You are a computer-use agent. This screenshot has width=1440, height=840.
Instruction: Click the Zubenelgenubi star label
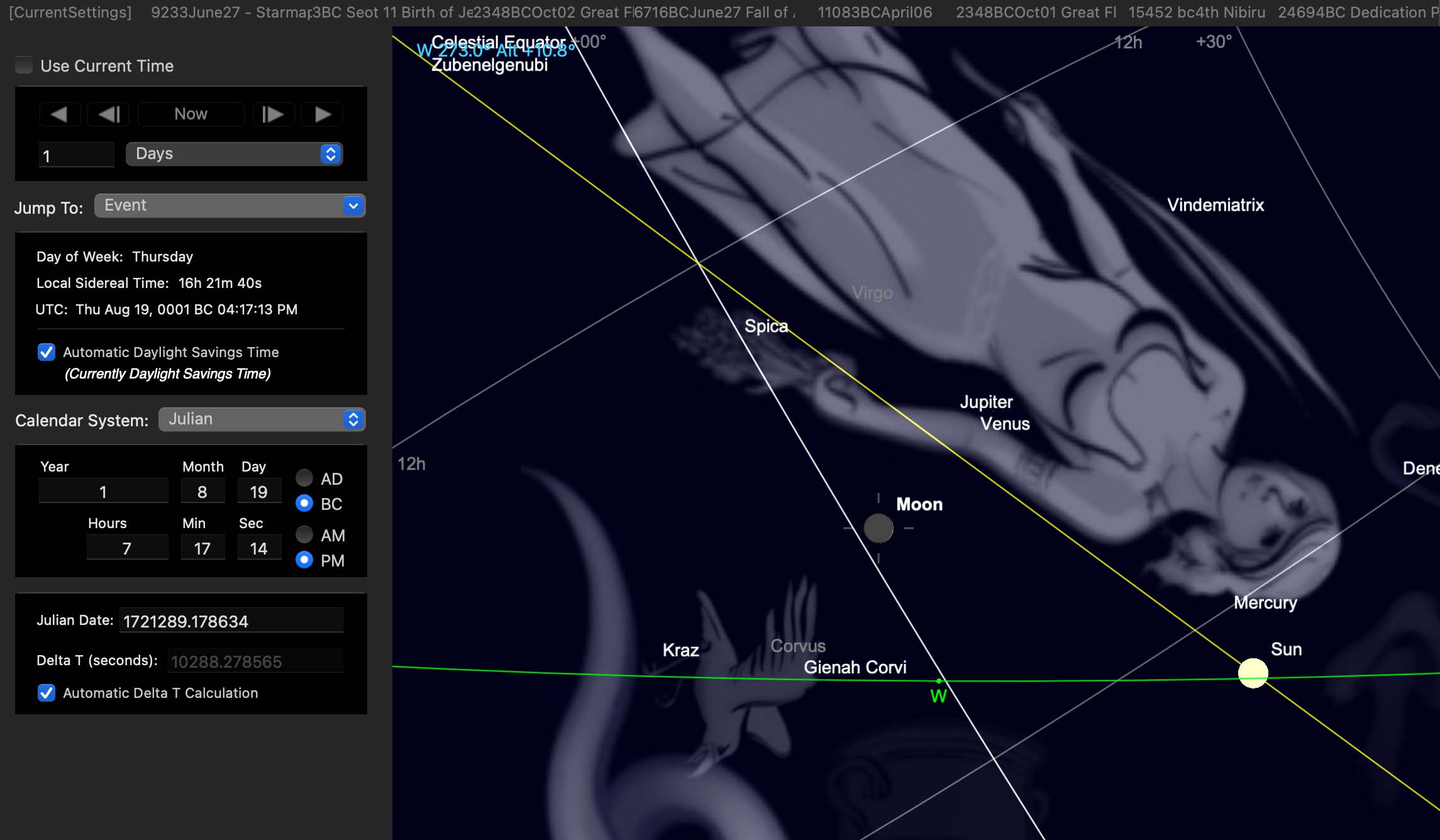[489, 65]
